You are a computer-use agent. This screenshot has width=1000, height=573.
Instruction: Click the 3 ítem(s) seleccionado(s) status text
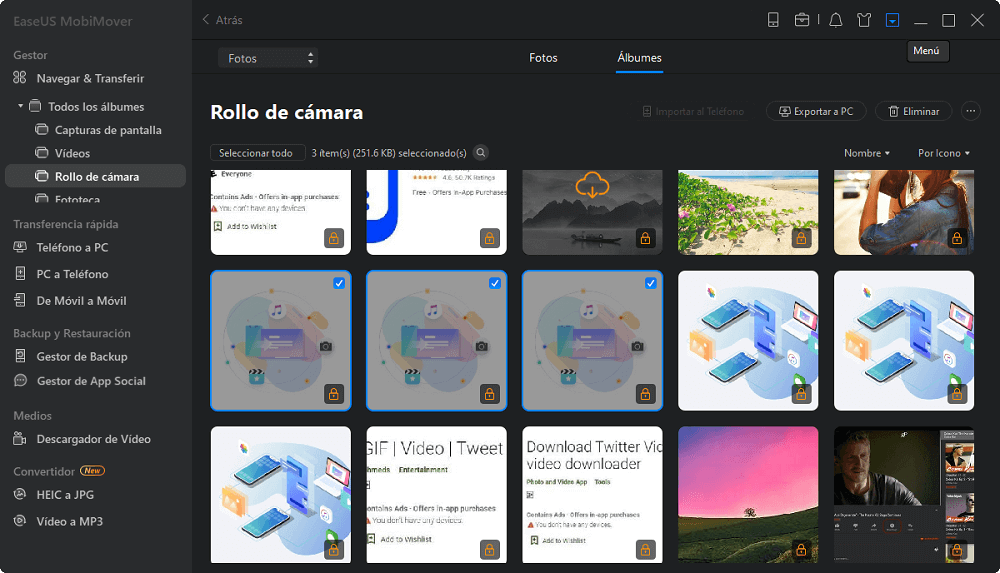389,153
